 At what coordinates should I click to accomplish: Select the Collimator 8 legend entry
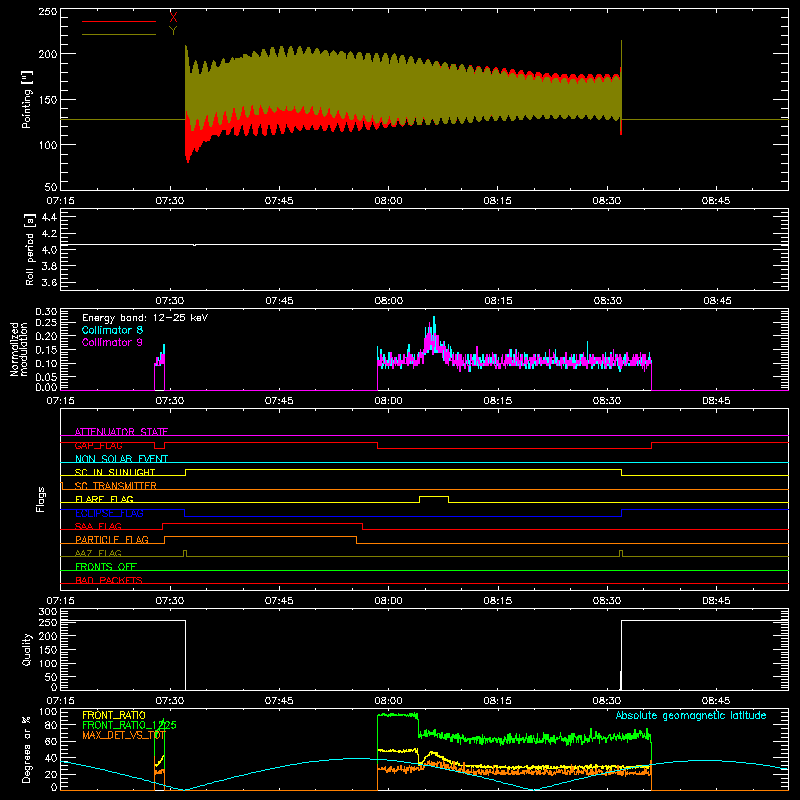coord(112,330)
